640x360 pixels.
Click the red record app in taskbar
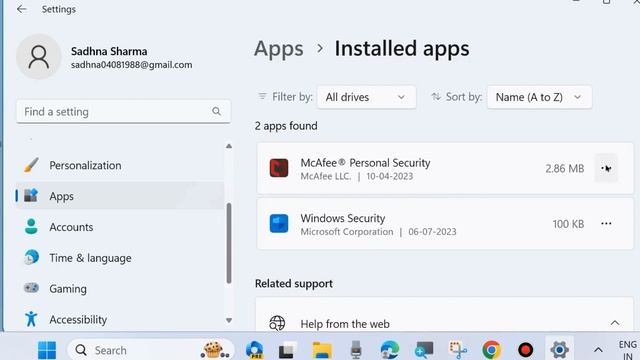tap(525, 350)
